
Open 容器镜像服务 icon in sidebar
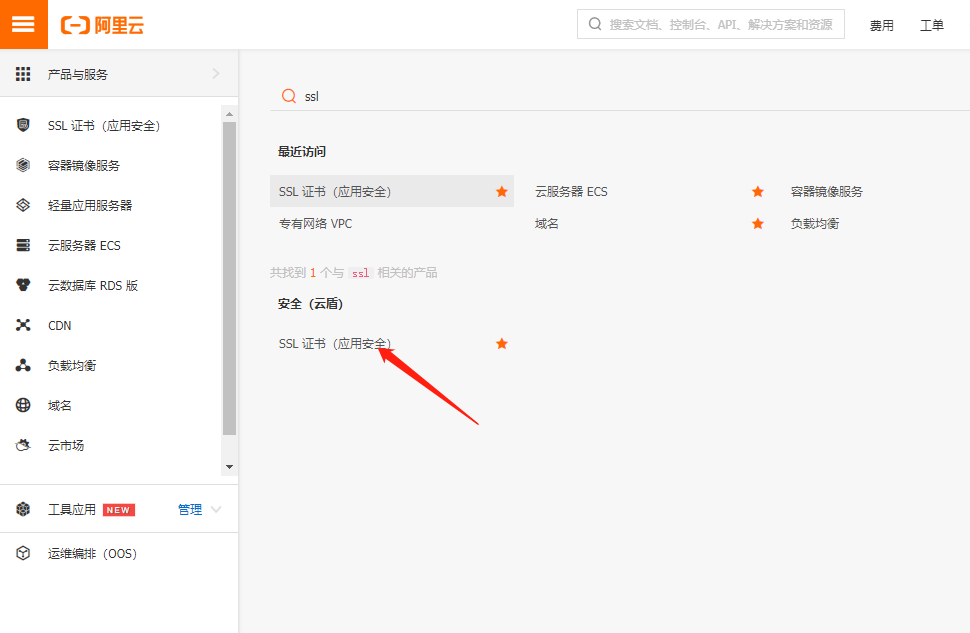pos(23,165)
